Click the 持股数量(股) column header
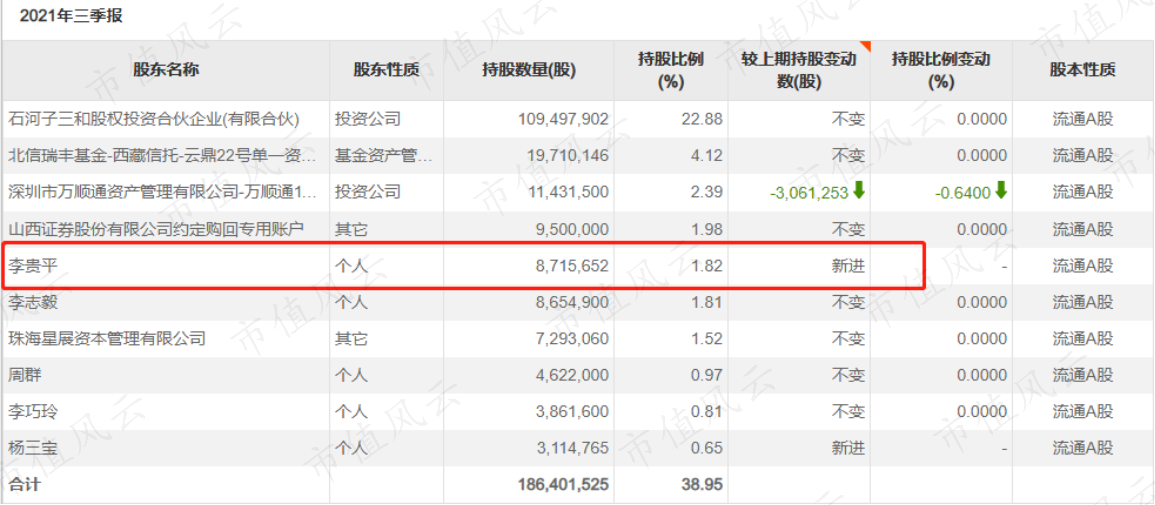Screen dimensions: 1155x505 tap(529, 70)
